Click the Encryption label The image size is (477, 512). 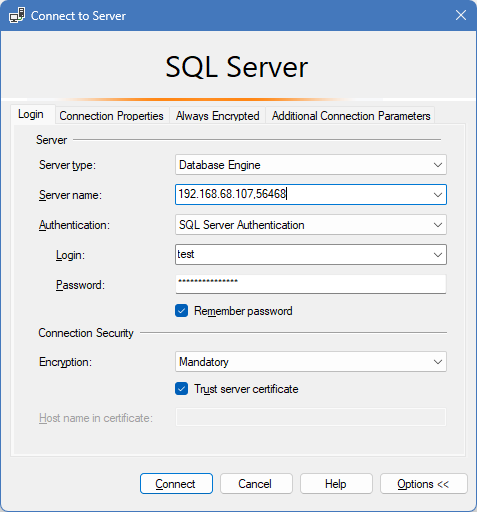tap(65, 362)
